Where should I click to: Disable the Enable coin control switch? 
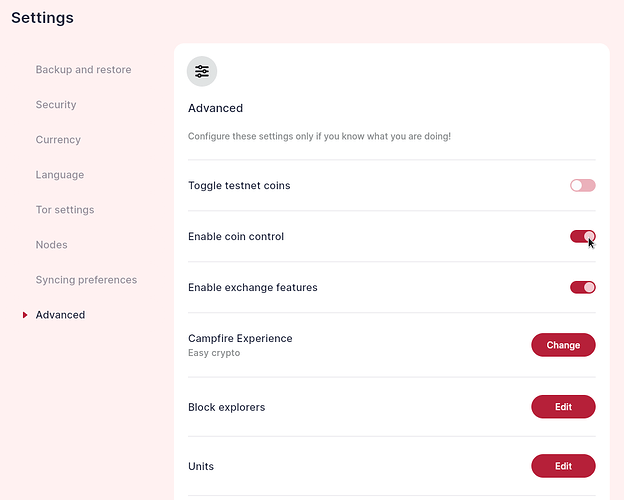click(x=583, y=236)
